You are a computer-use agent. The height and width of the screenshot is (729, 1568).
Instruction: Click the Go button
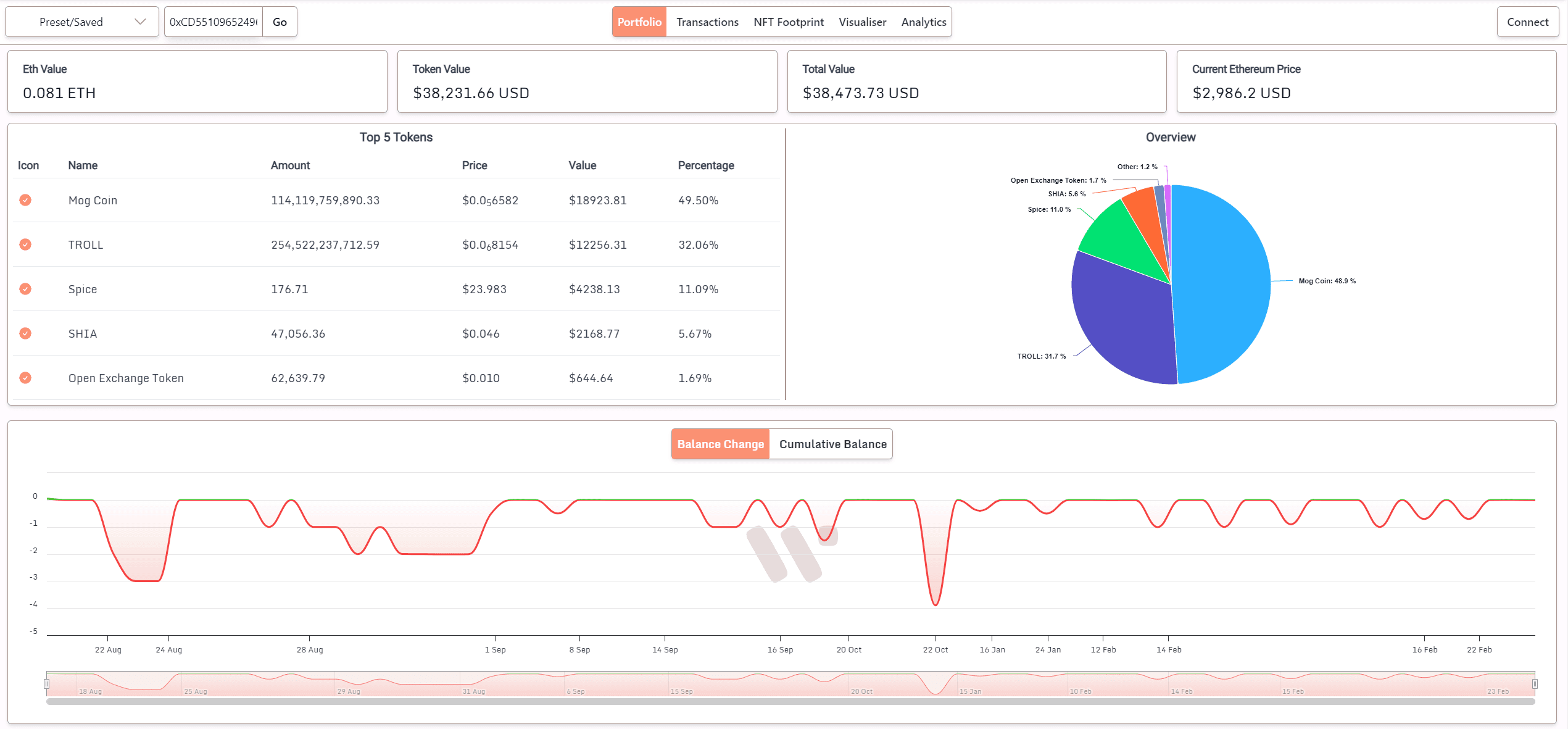(x=280, y=22)
